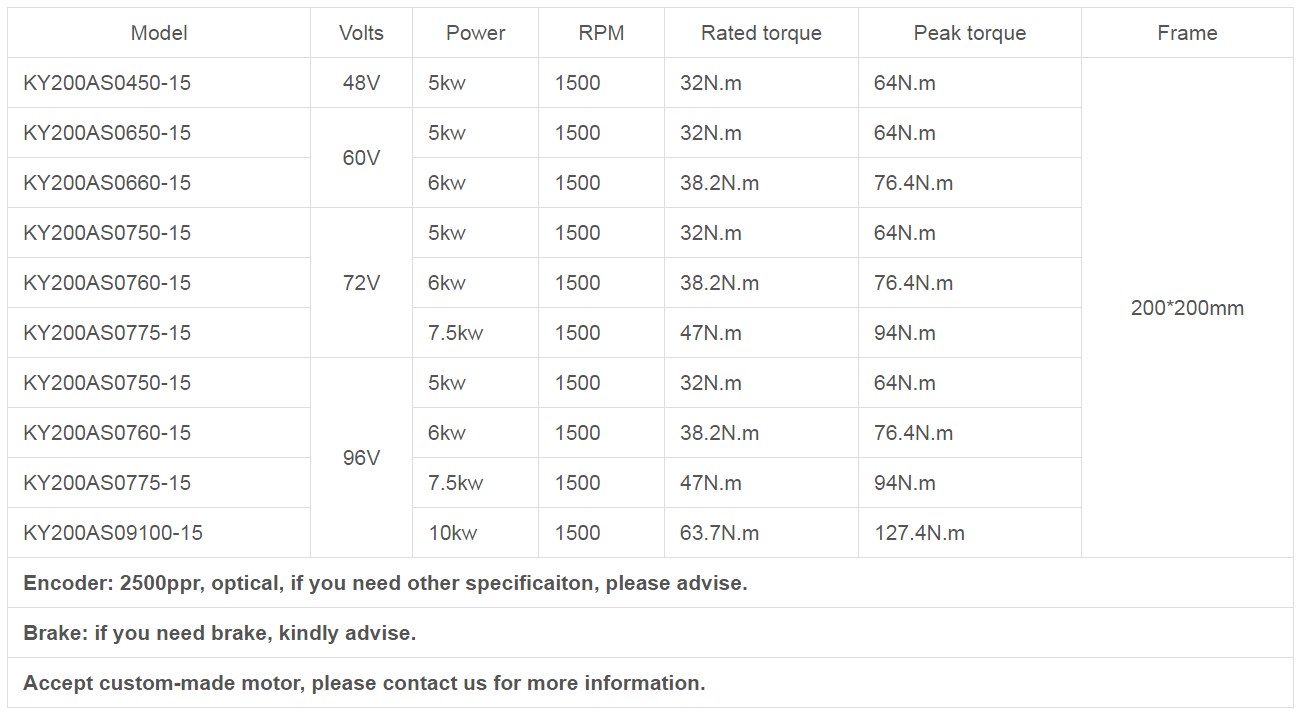Click the RPM column header
This screenshot has height=715, width=1301.
pos(601,33)
